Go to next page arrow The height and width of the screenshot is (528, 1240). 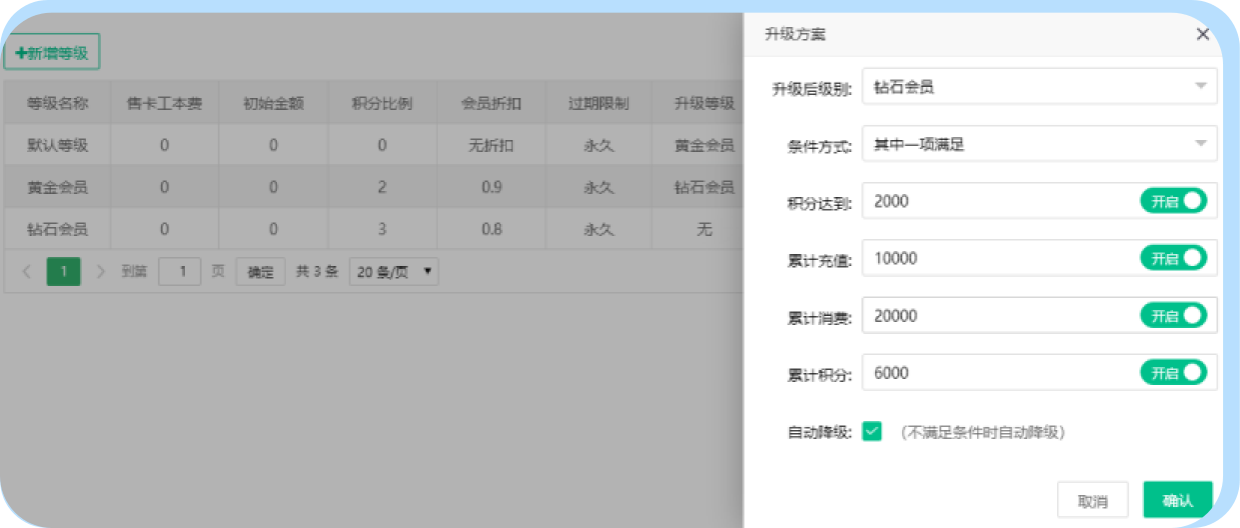[x=100, y=271]
